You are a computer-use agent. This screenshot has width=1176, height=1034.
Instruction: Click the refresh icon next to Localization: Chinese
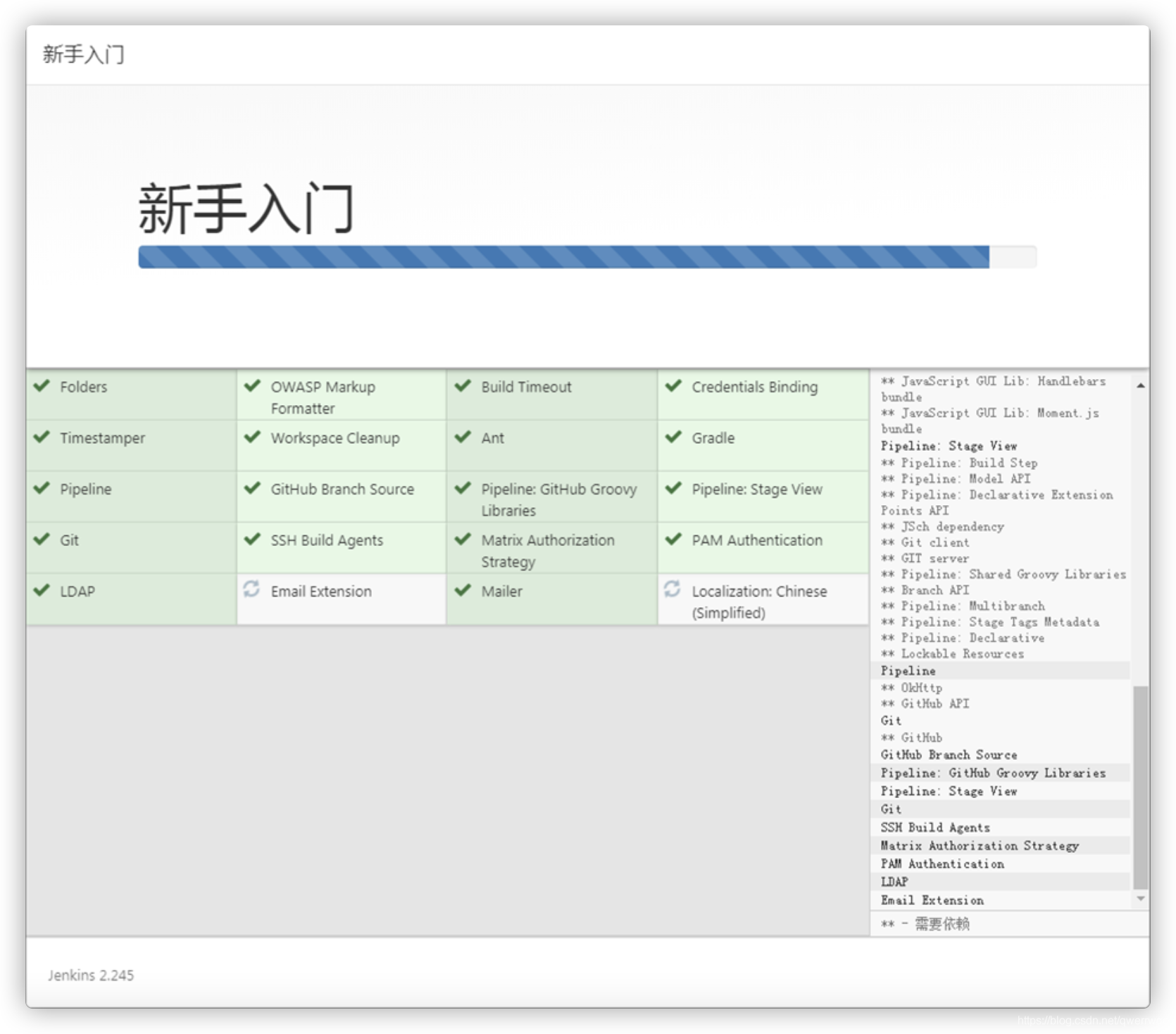click(x=673, y=590)
